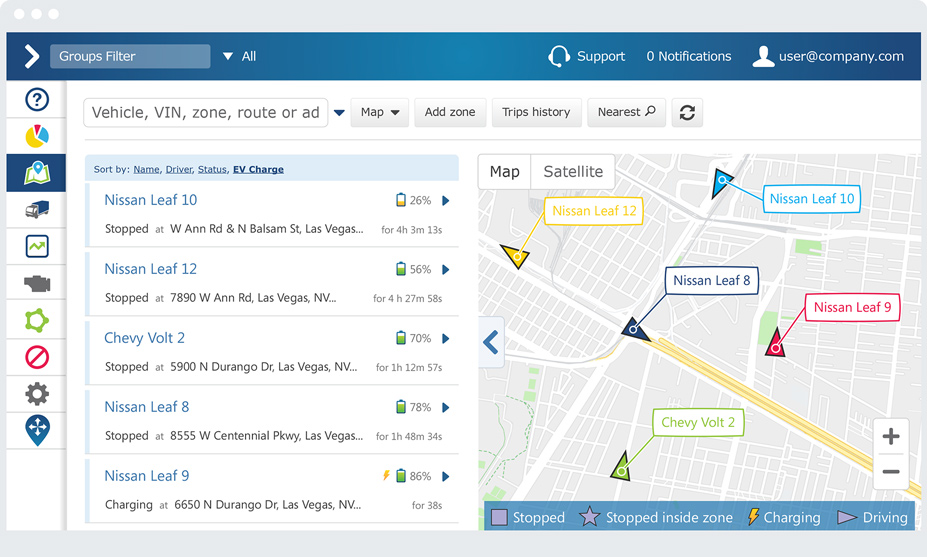Viewport: 927px width, 557px height.
Task: Expand the top-left navigation chevron
Action: click(30, 56)
